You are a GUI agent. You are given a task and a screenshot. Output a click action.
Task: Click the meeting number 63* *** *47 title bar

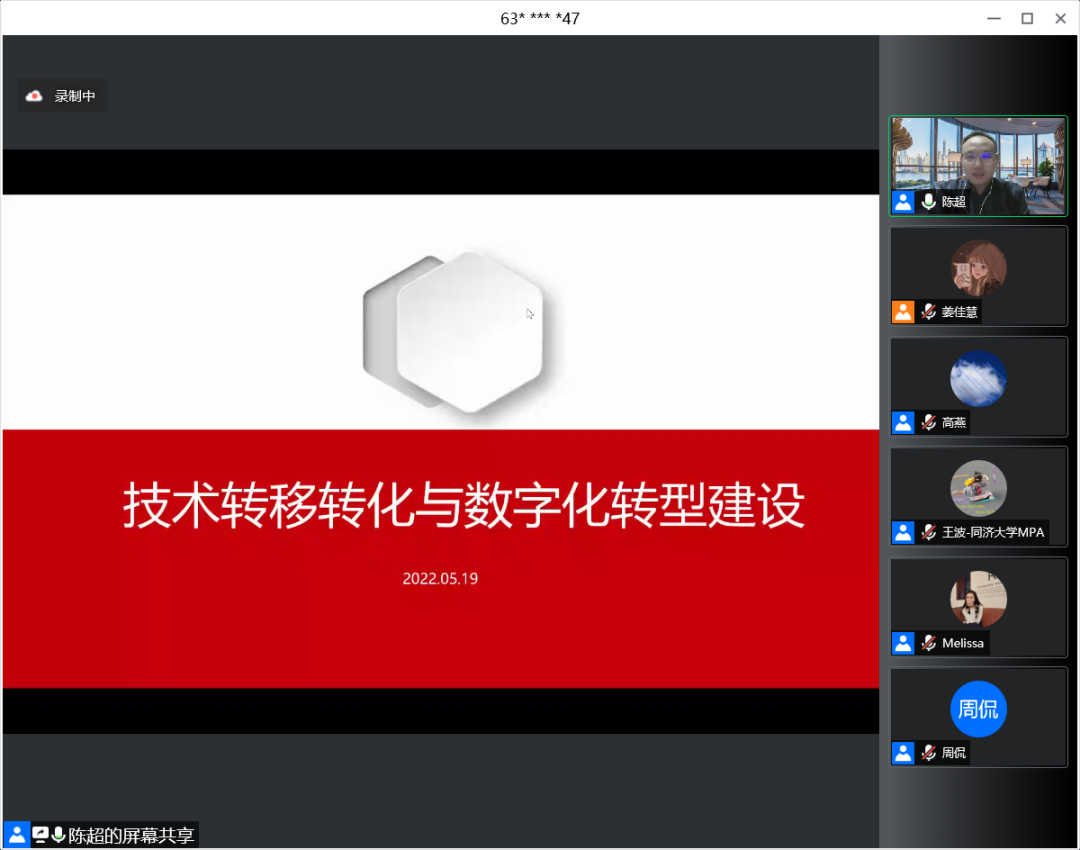pyautogui.click(x=540, y=18)
